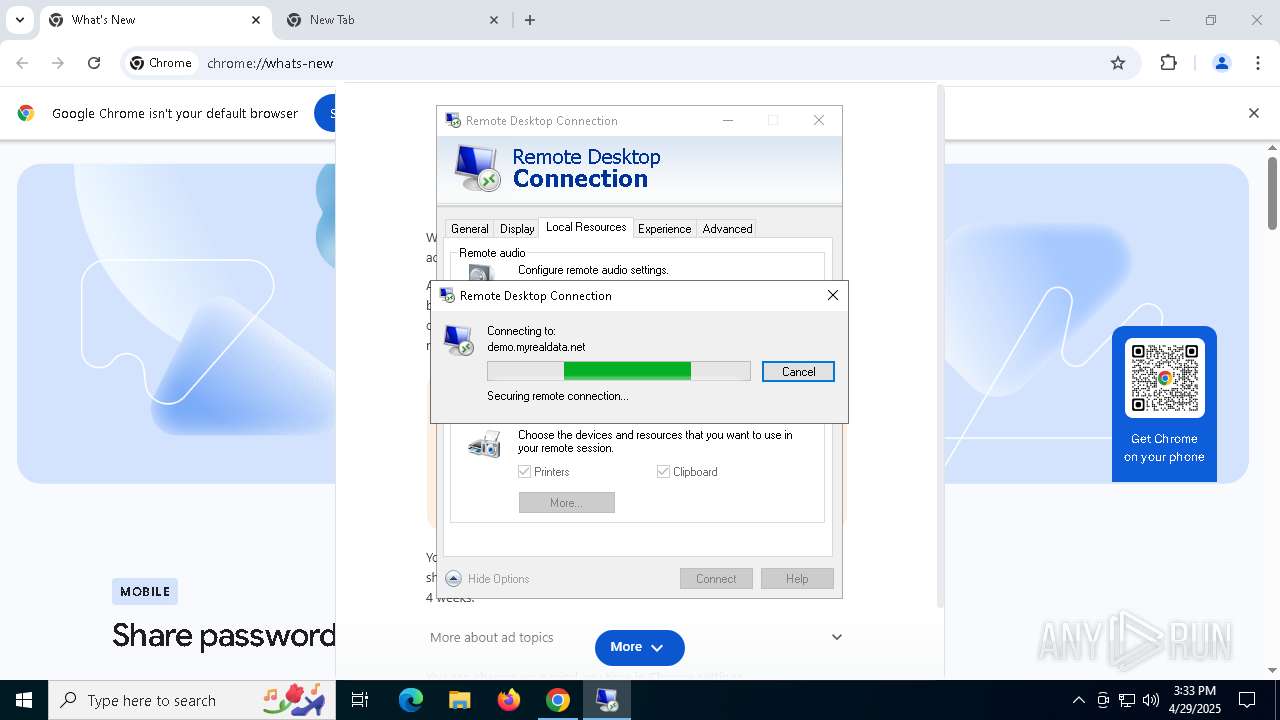1280x720 pixels.
Task: Show hidden system tray icons
Action: [1078, 700]
